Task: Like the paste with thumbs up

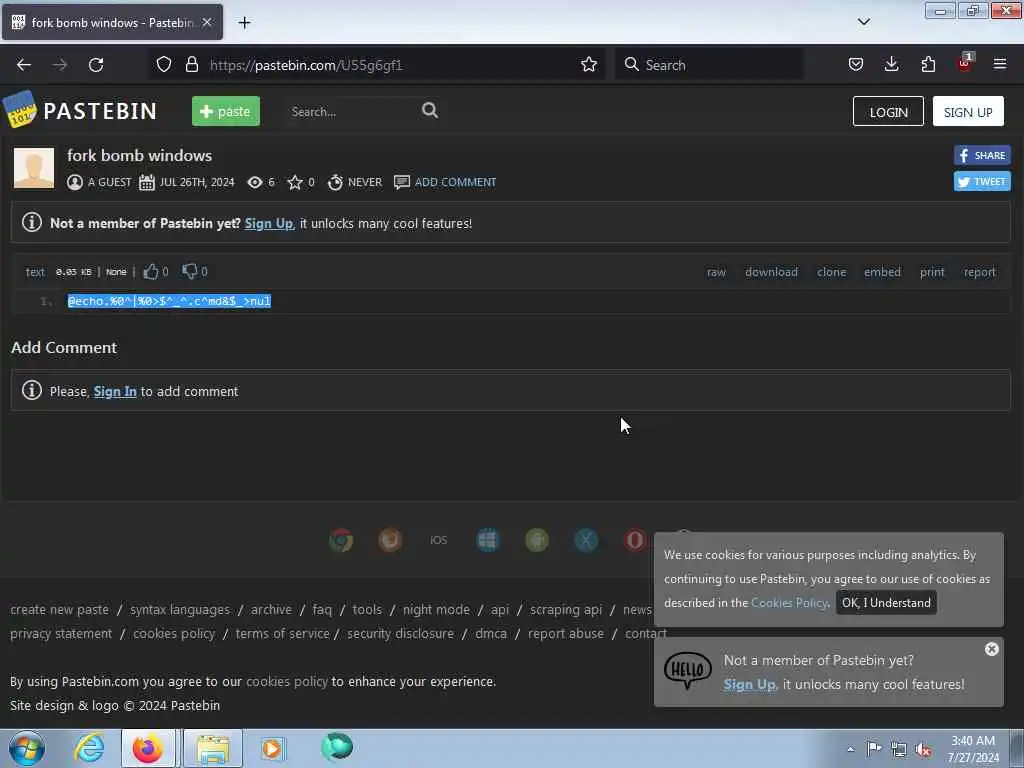Action: [x=151, y=272]
